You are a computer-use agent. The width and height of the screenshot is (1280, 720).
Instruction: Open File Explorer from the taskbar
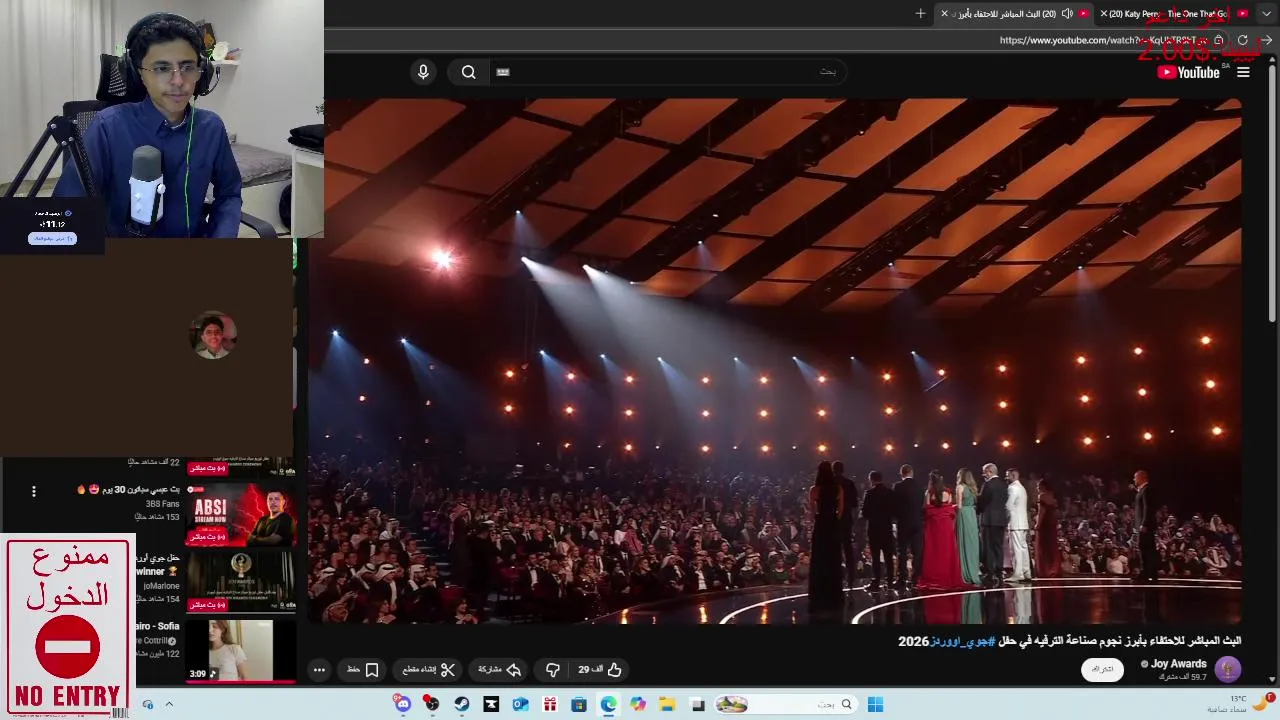tap(667, 705)
